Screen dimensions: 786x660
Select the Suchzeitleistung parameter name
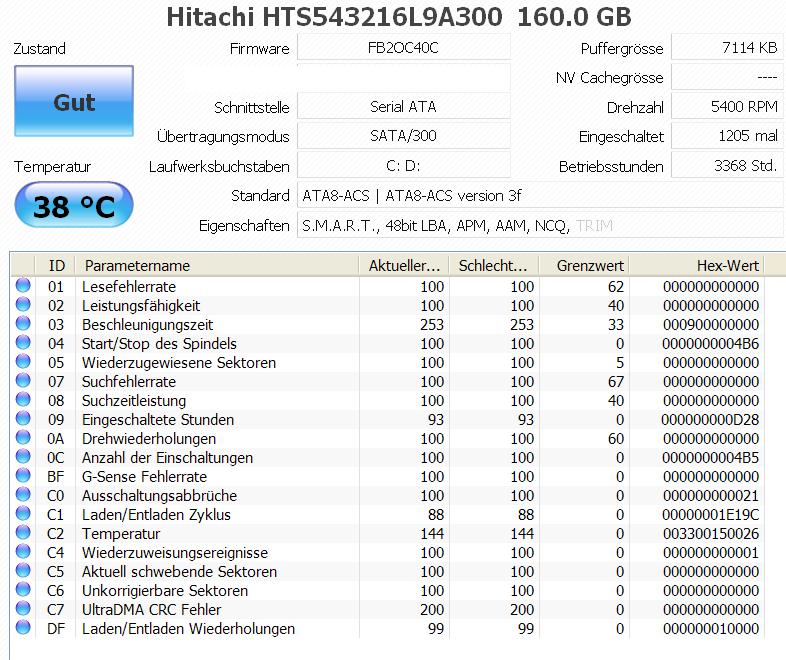pyautogui.click(x=134, y=401)
